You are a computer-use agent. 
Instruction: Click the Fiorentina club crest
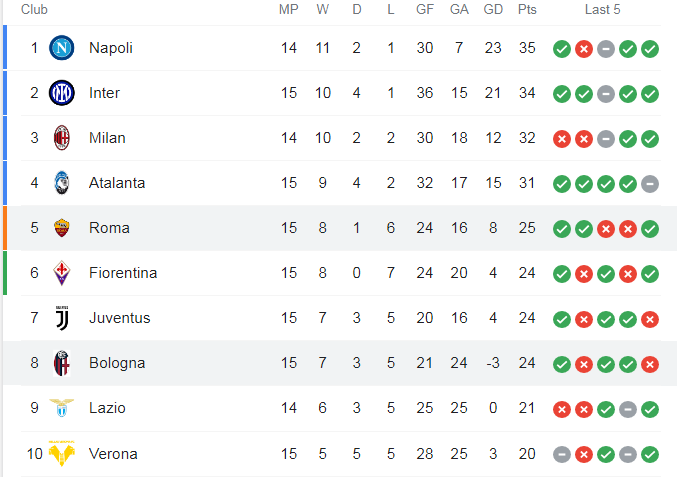(62, 273)
